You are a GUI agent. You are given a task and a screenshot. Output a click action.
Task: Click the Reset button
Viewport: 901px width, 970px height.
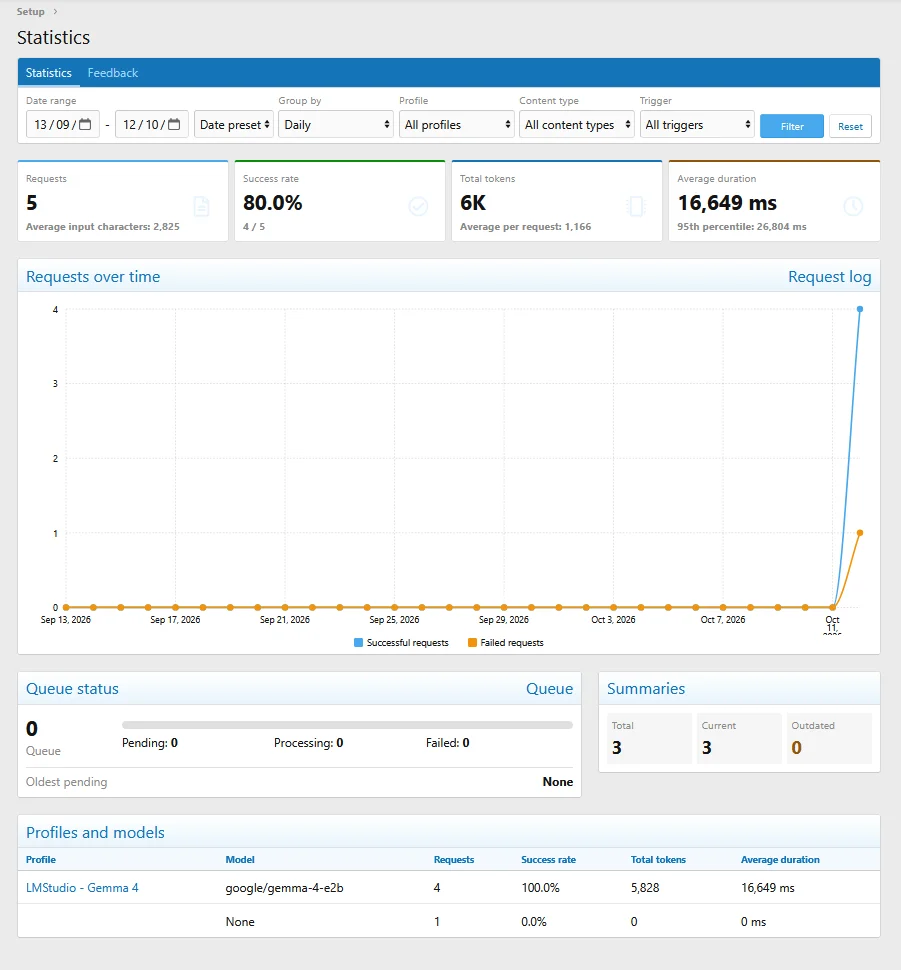(x=850, y=126)
